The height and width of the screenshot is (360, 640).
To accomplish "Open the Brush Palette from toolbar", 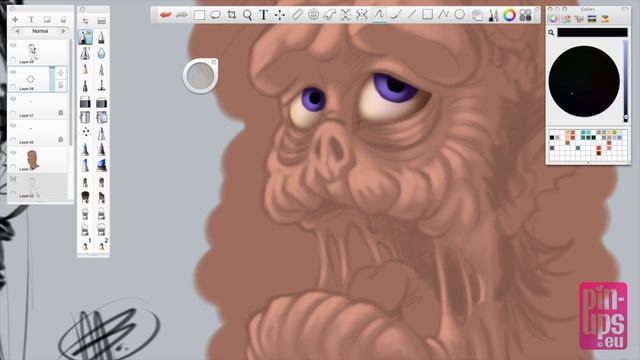I will click(x=493, y=16).
